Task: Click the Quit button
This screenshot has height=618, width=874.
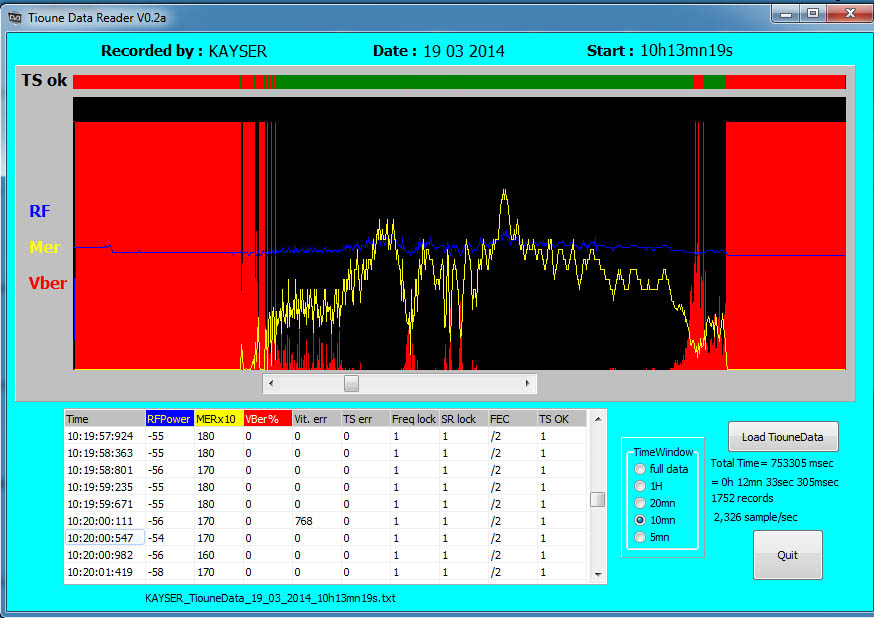Action: [787, 555]
